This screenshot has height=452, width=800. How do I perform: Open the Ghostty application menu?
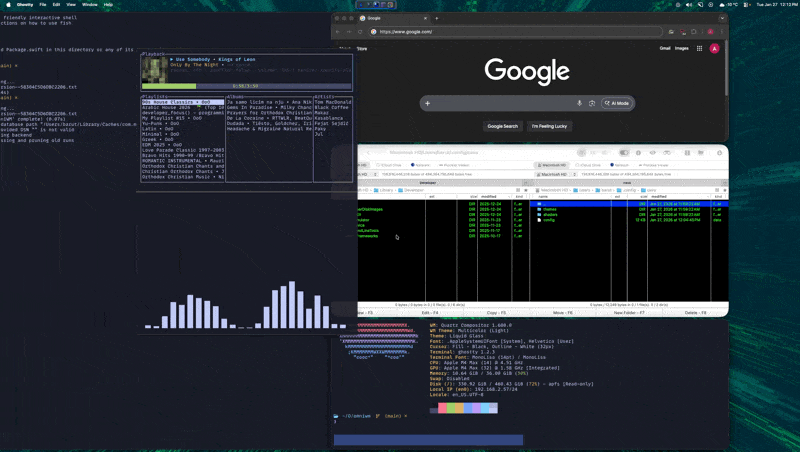click(24, 5)
